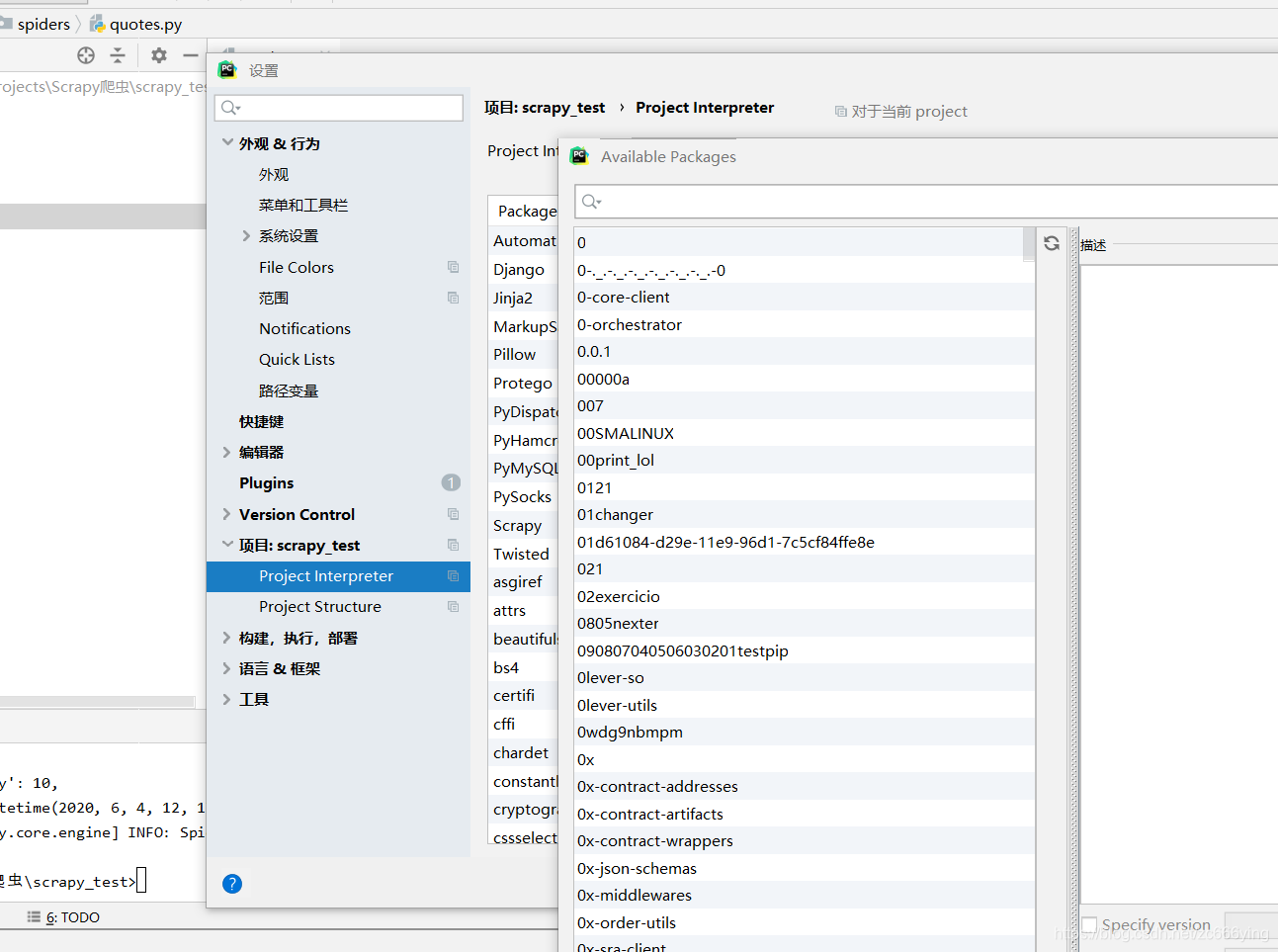1278x952 pixels.
Task: Select the Django installed package row
Action: pos(524,269)
